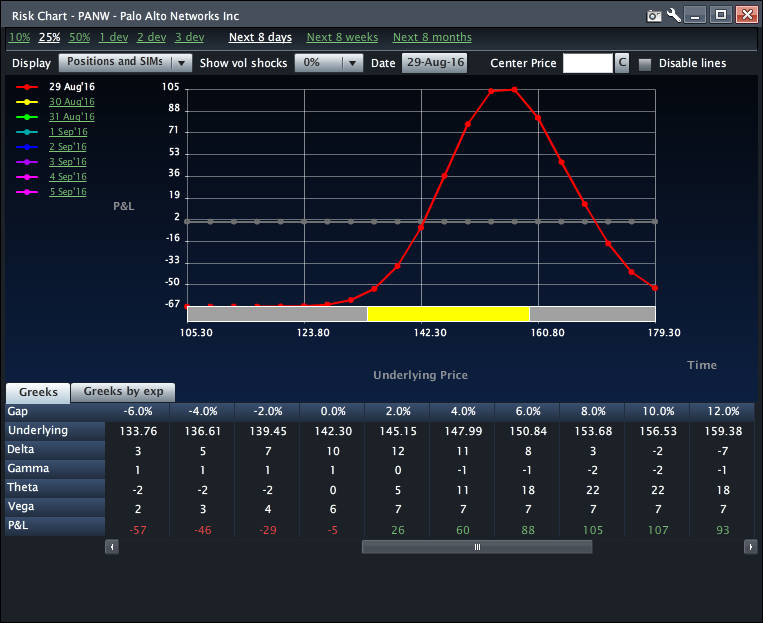Image resolution: width=763 pixels, height=623 pixels.
Task: Toggle the 30 Aug'16 yellow line
Action: pos(71,102)
